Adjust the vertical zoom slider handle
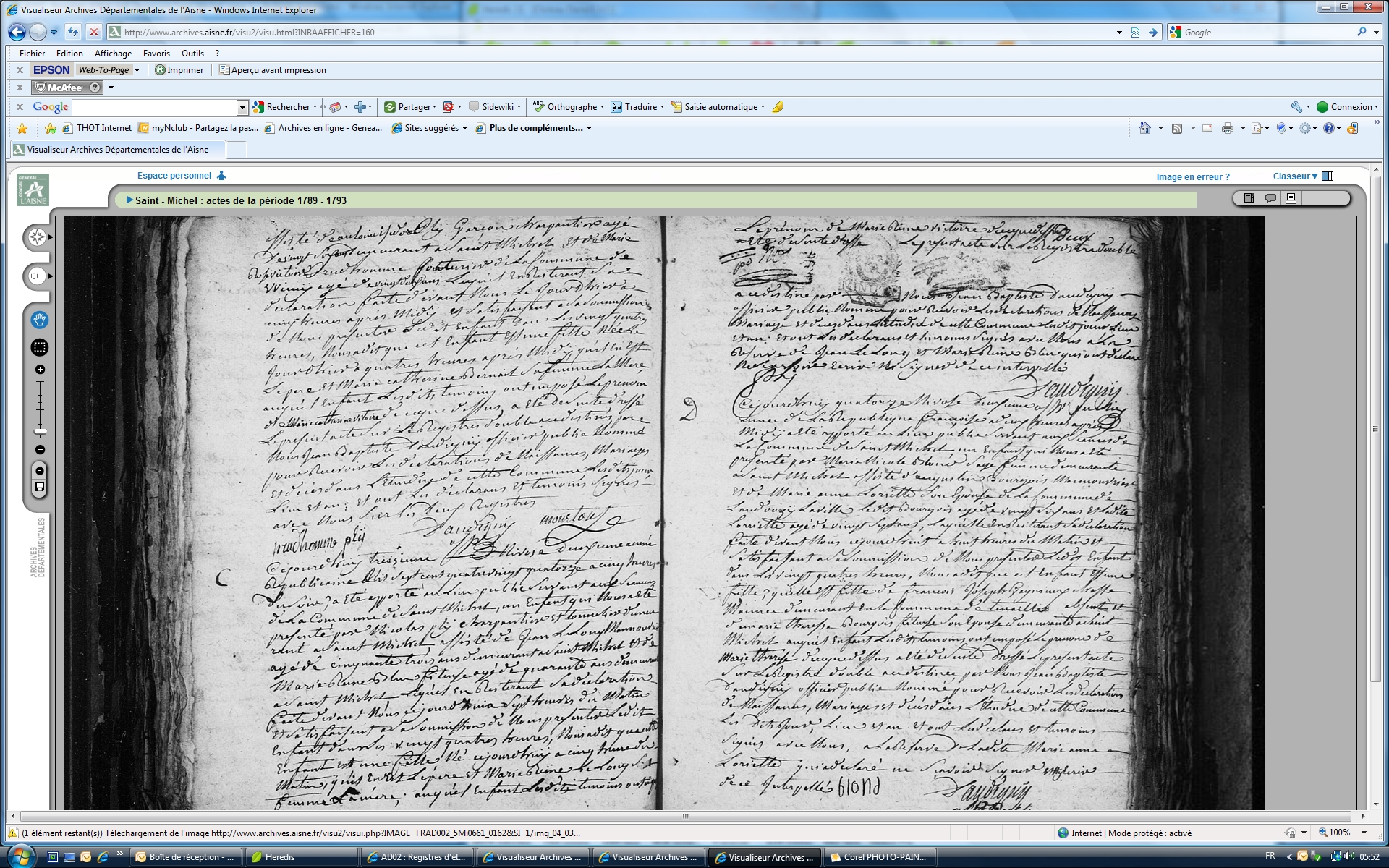The height and width of the screenshot is (868, 1389). [x=41, y=431]
